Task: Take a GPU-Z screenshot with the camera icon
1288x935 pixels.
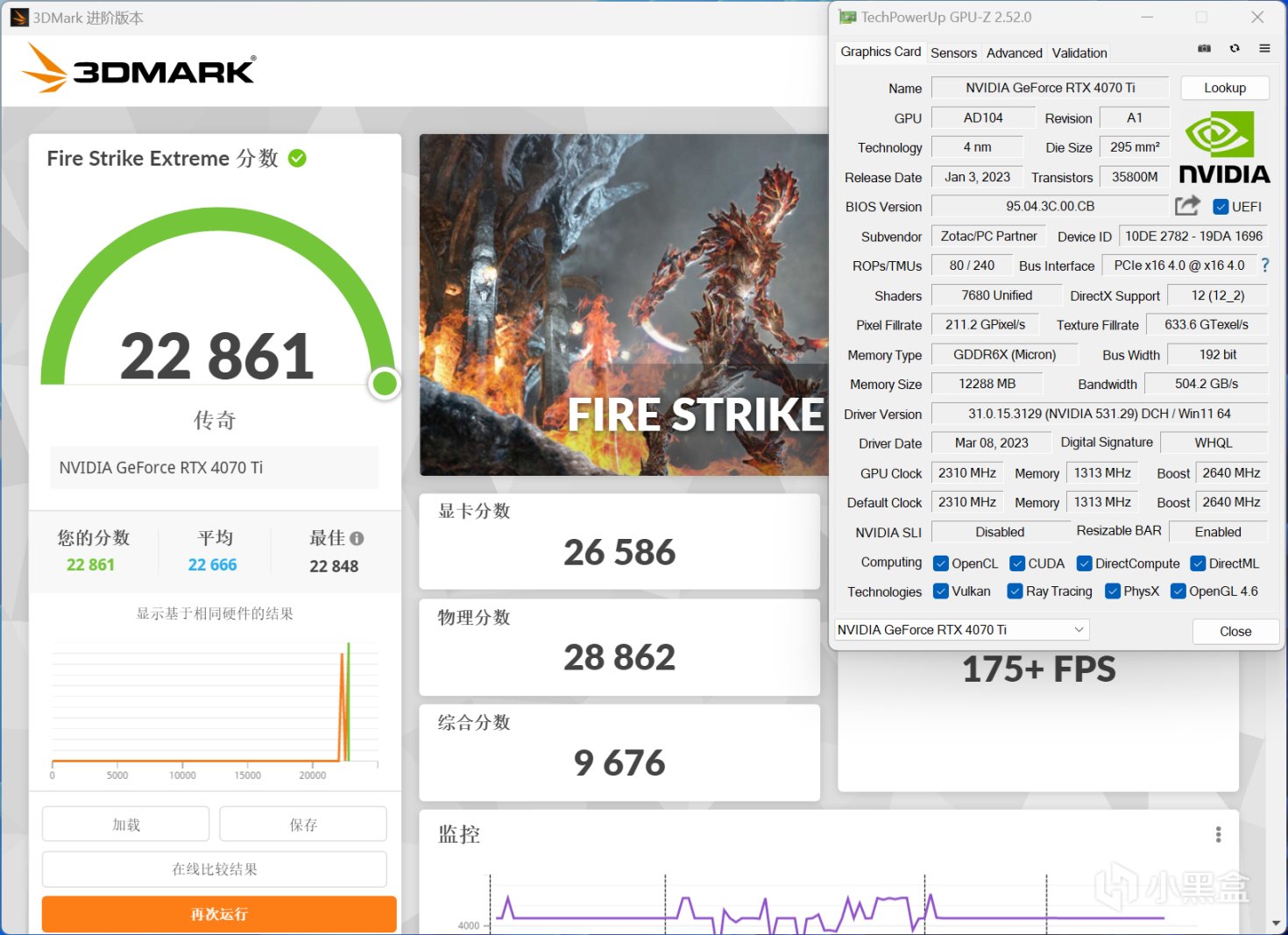Action: (x=1205, y=48)
